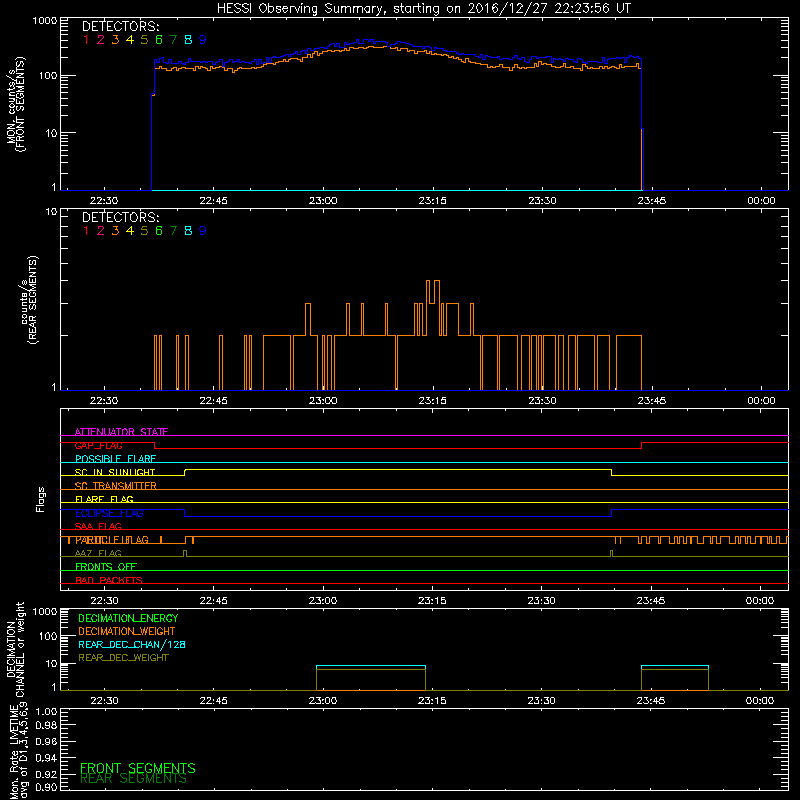Click the 00:00 tick under the front segments plot
The height and width of the screenshot is (800, 800).
tap(761, 201)
